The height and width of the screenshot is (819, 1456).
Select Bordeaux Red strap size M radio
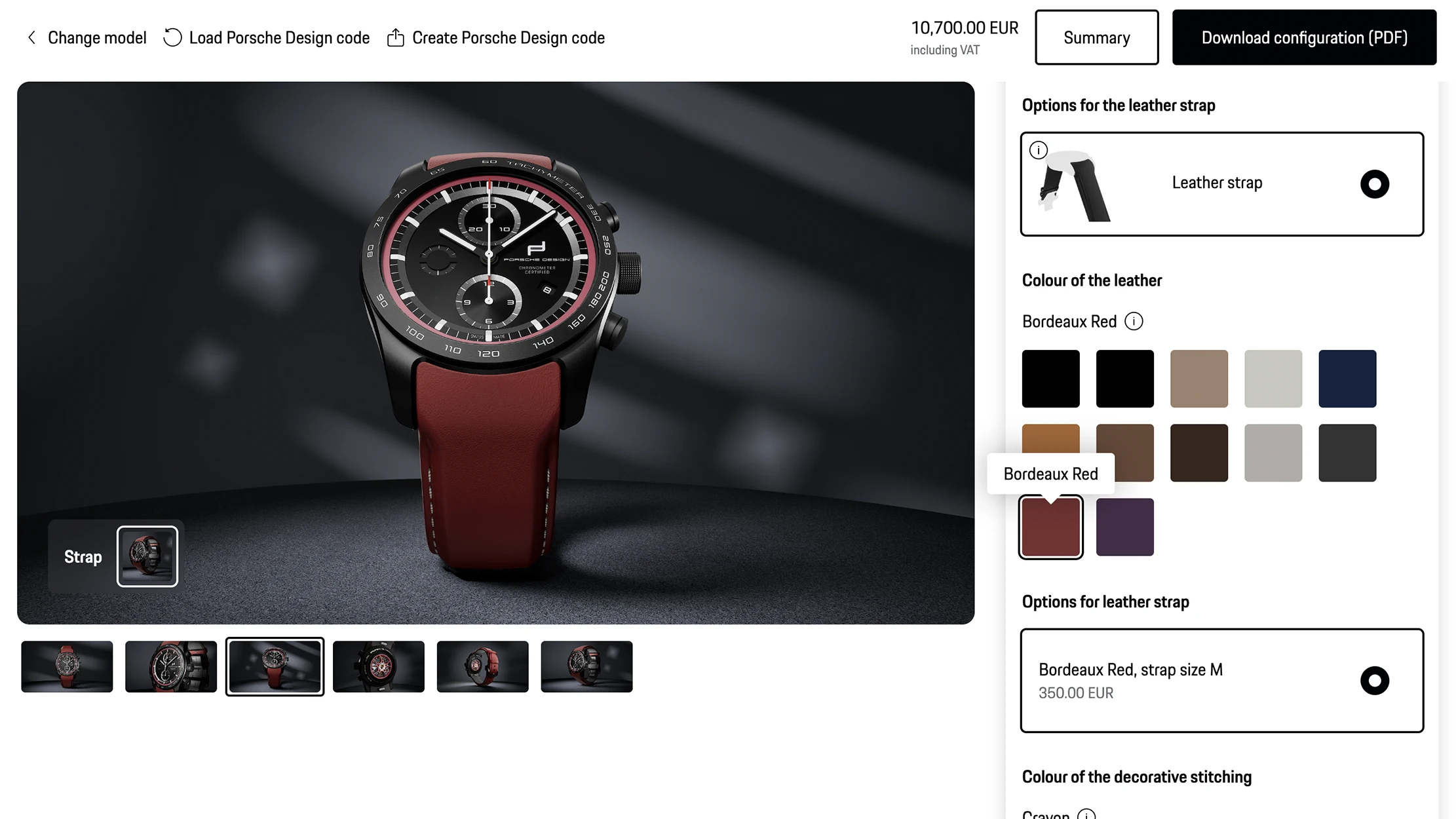point(1374,681)
